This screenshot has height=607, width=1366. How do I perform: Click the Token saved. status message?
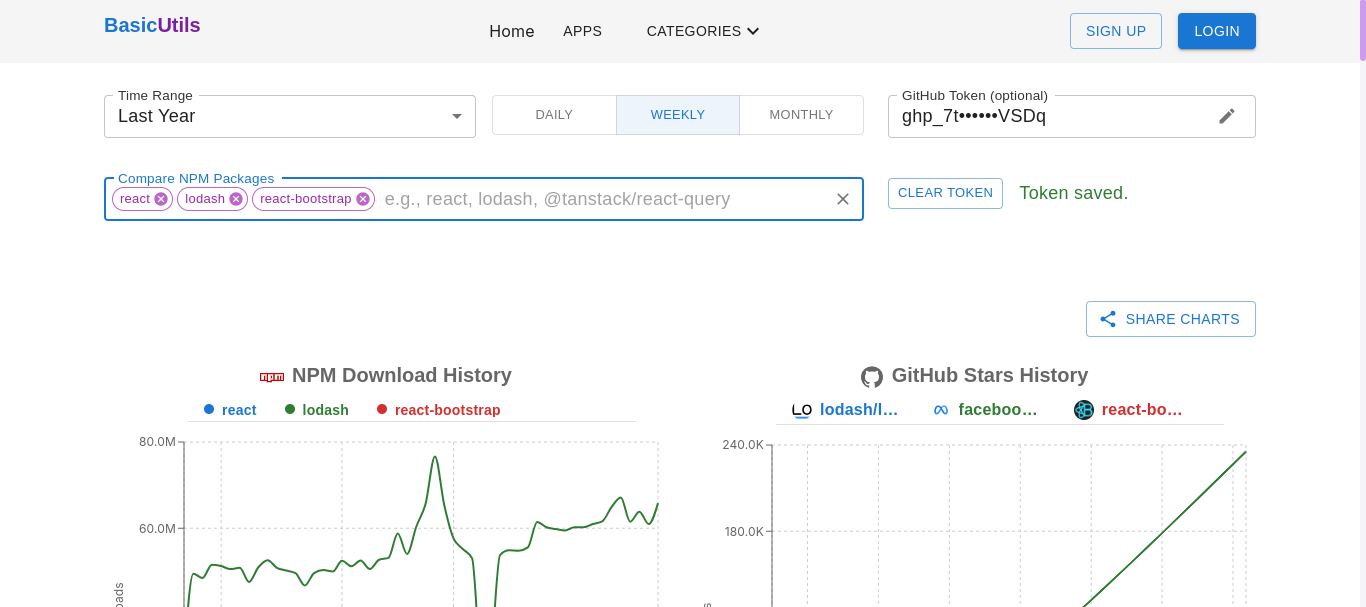(1074, 193)
